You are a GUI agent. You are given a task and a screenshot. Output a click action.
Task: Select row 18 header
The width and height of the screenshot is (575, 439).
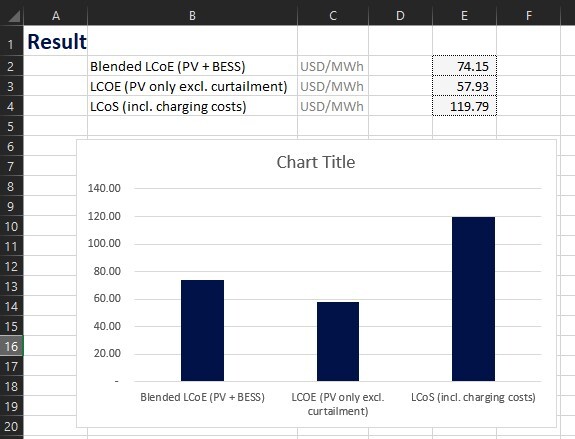[11, 386]
